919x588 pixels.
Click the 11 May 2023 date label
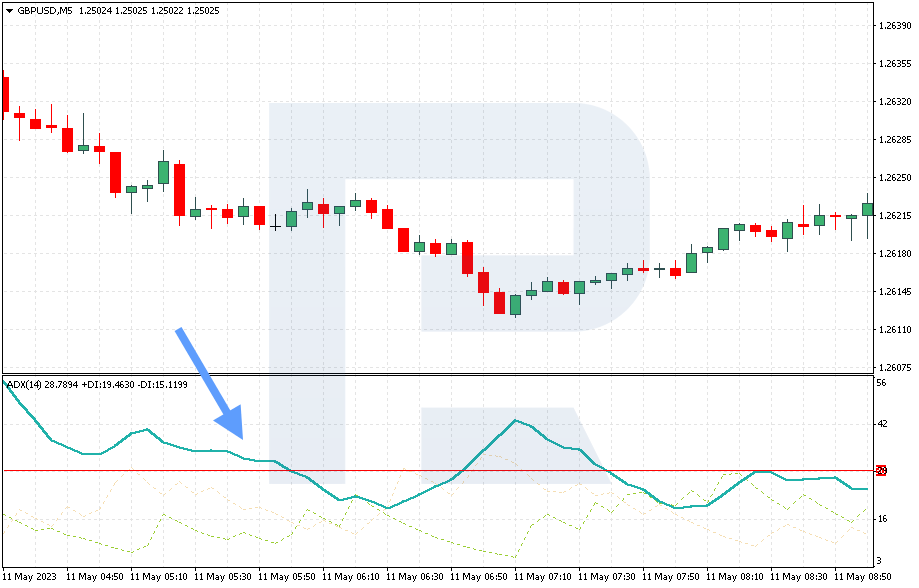[30, 577]
